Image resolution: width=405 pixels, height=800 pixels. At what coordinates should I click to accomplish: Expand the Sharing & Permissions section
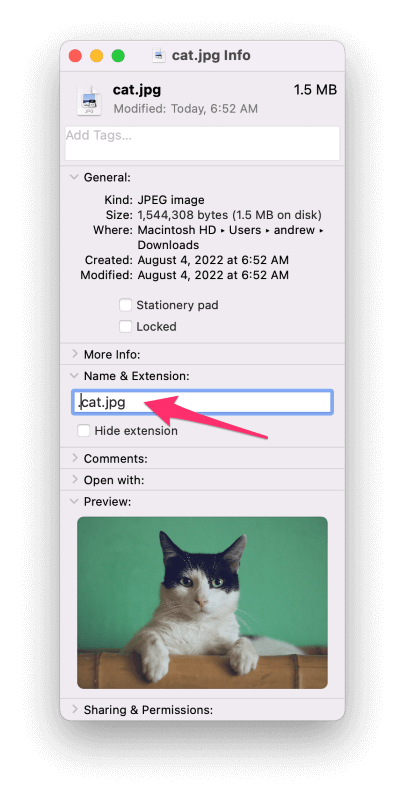click(74, 709)
